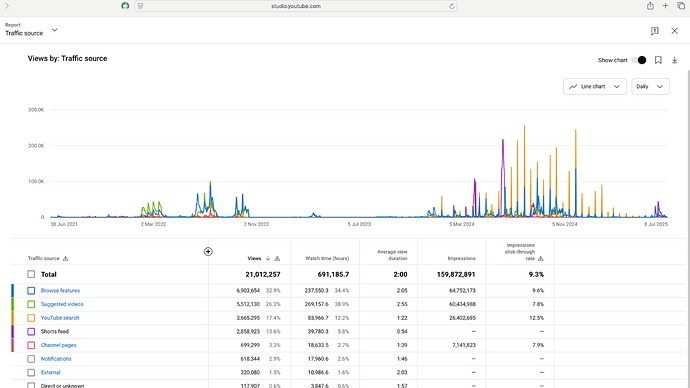Click the 5 Mar 2024 axis date
The image size is (690, 388).
click(x=462, y=224)
